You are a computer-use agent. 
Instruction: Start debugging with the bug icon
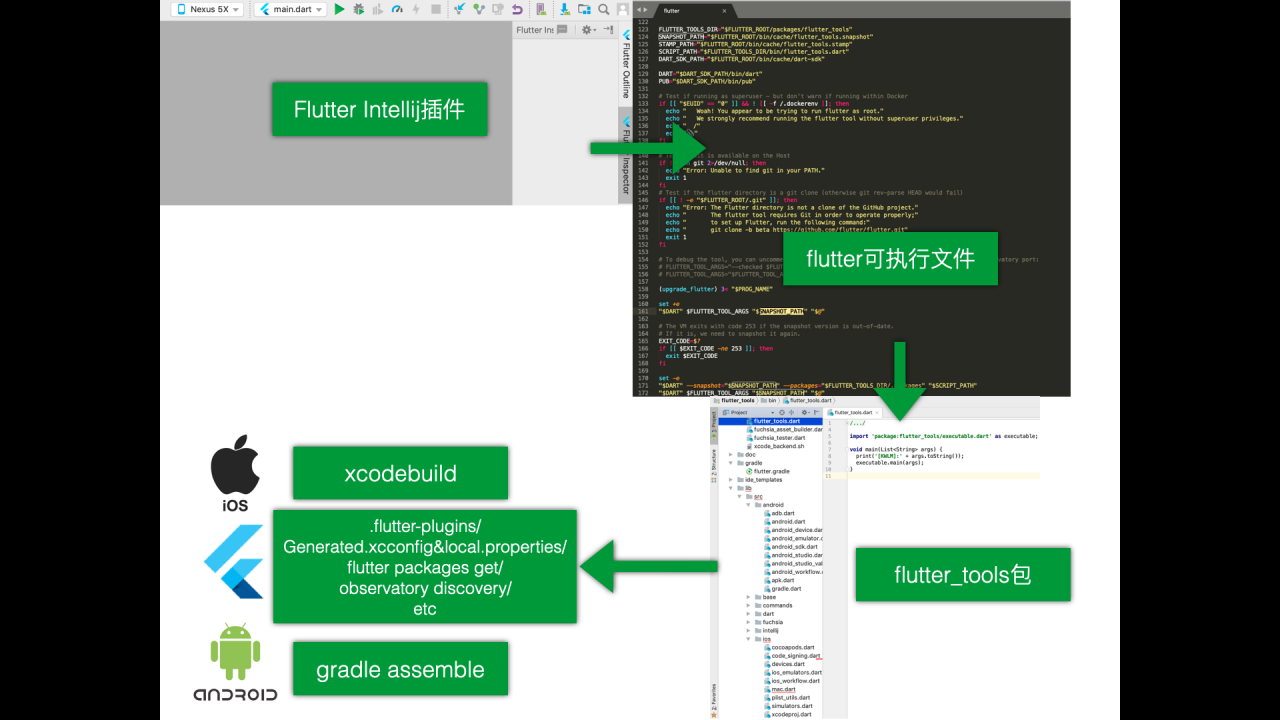359,9
